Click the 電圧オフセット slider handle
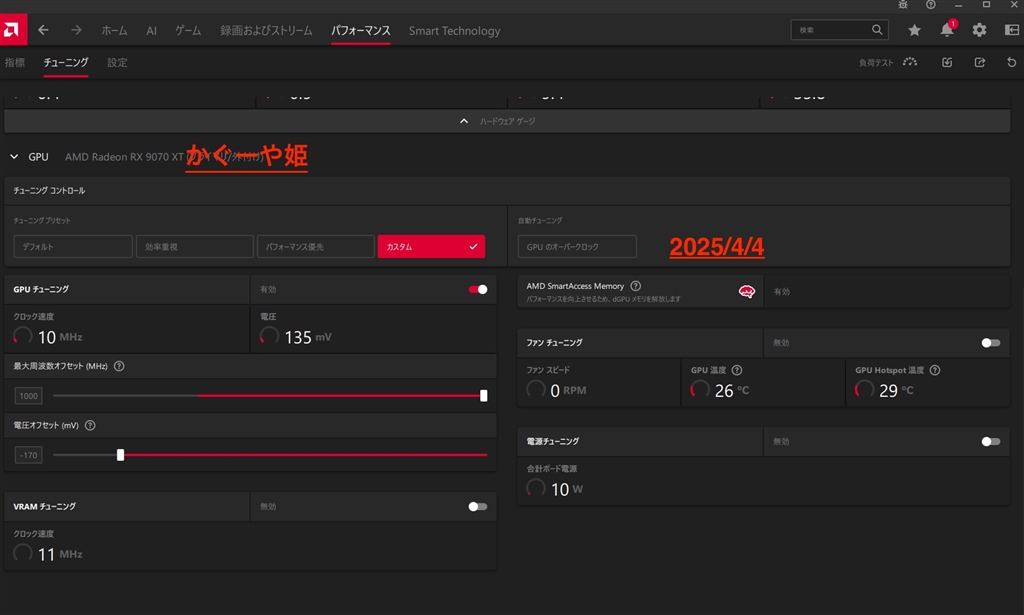 120,455
